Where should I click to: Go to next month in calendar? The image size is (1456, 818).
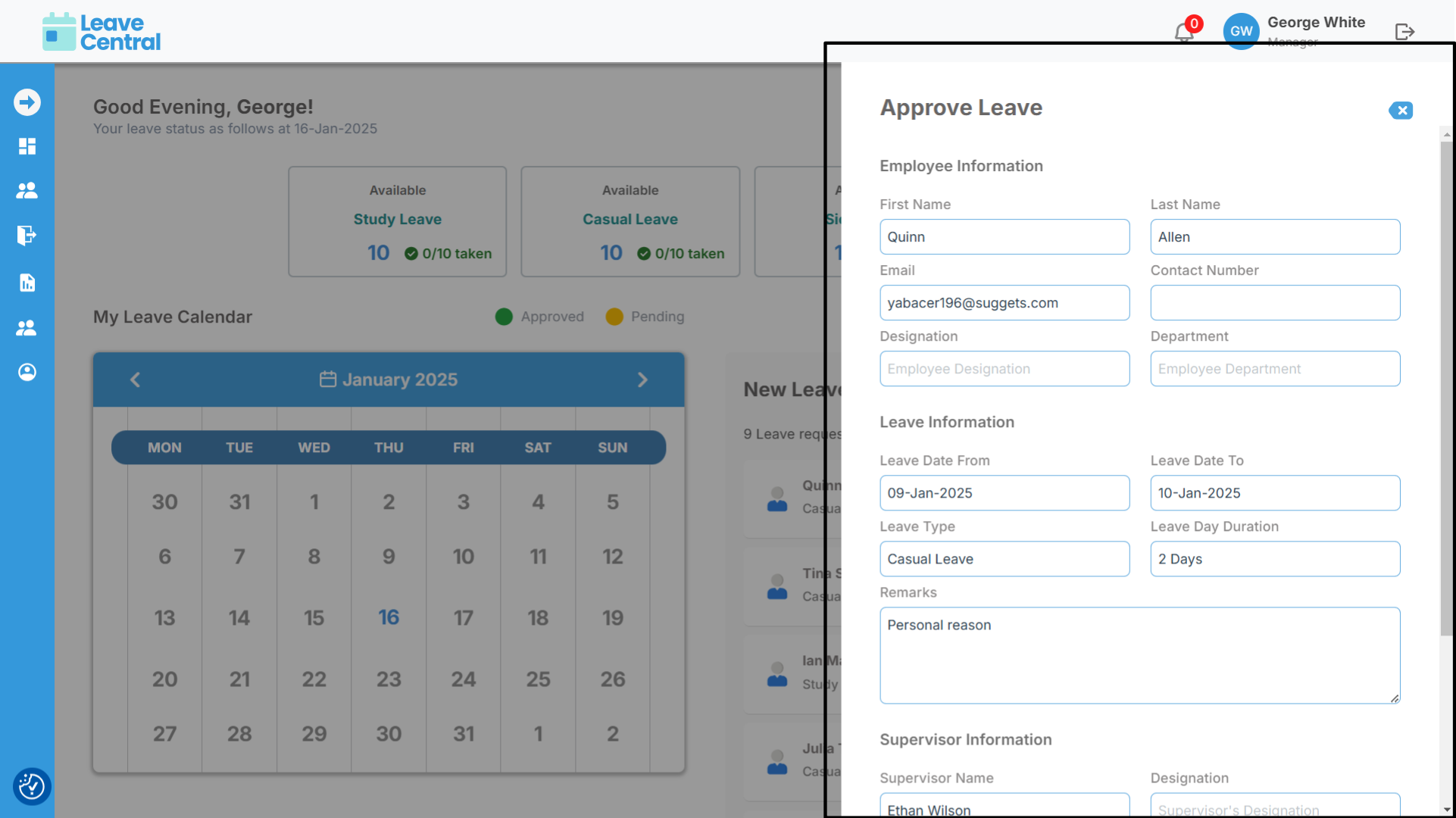642,379
